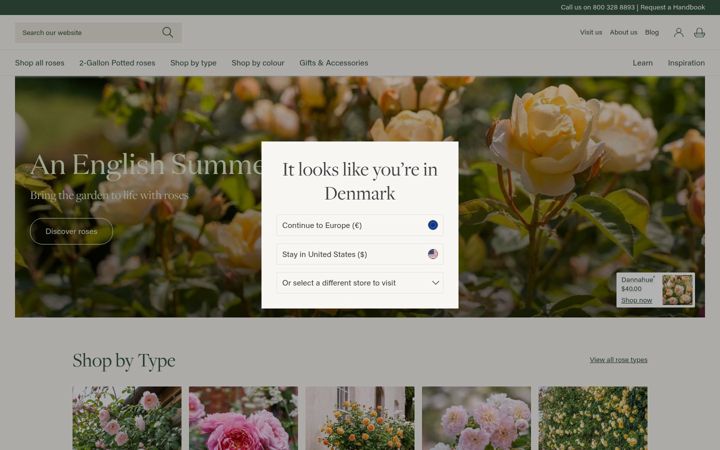Screen dimensions: 720x450
Task: Open the user account icon
Action: click(x=678, y=33)
